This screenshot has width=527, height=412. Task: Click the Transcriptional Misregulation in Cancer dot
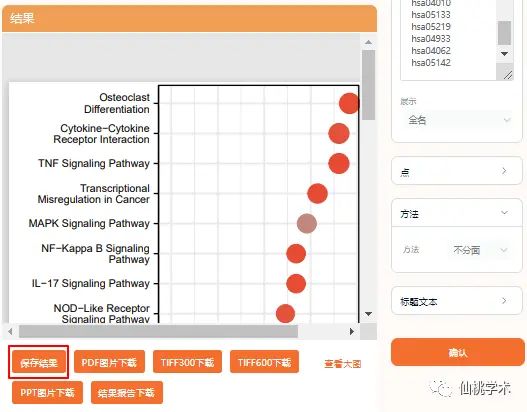(317, 194)
